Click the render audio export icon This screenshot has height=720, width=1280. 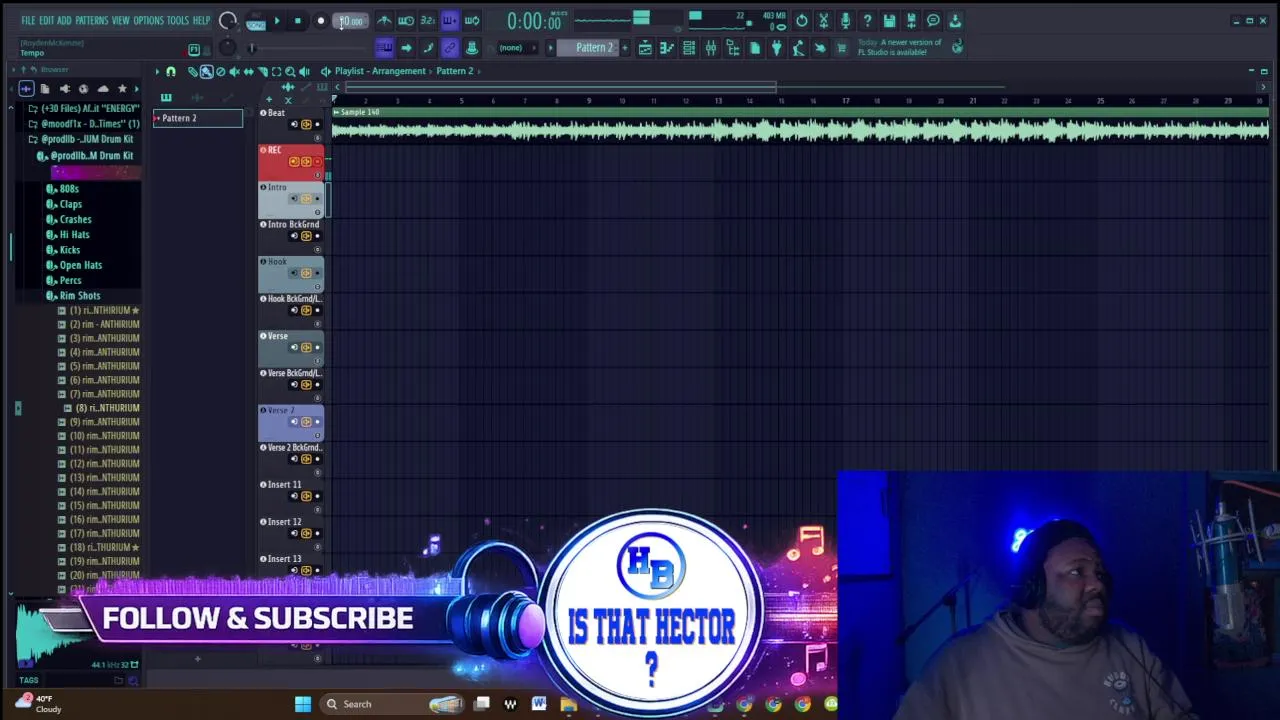coord(911,20)
